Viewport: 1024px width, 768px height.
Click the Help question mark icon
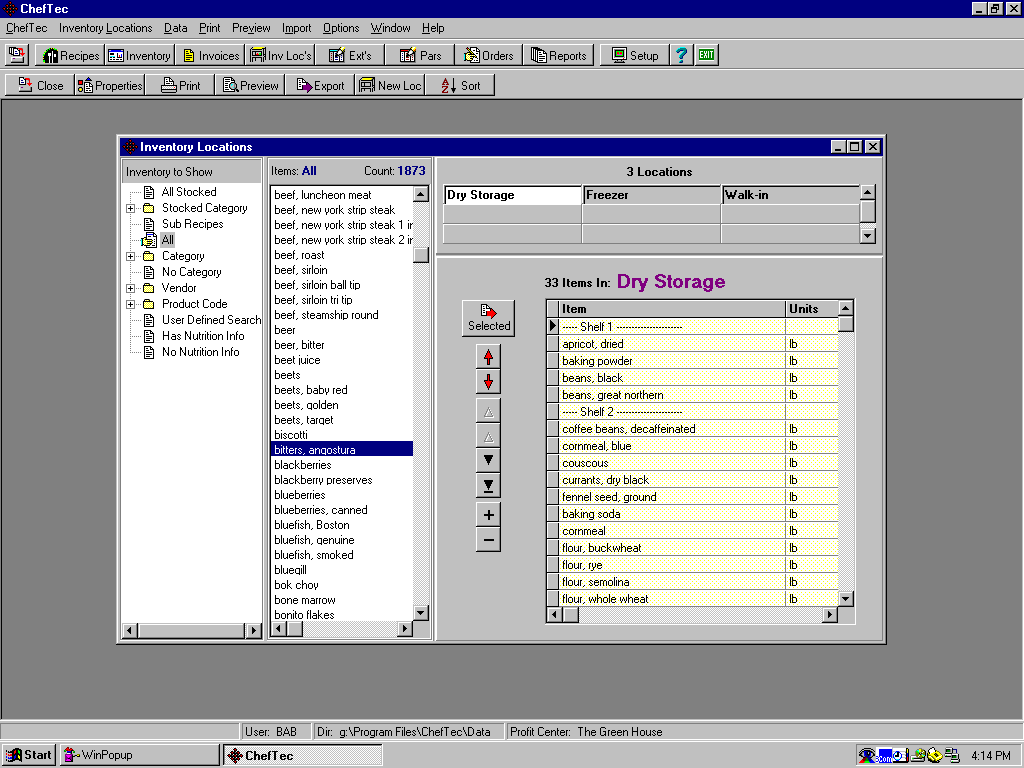pyautogui.click(x=681, y=55)
